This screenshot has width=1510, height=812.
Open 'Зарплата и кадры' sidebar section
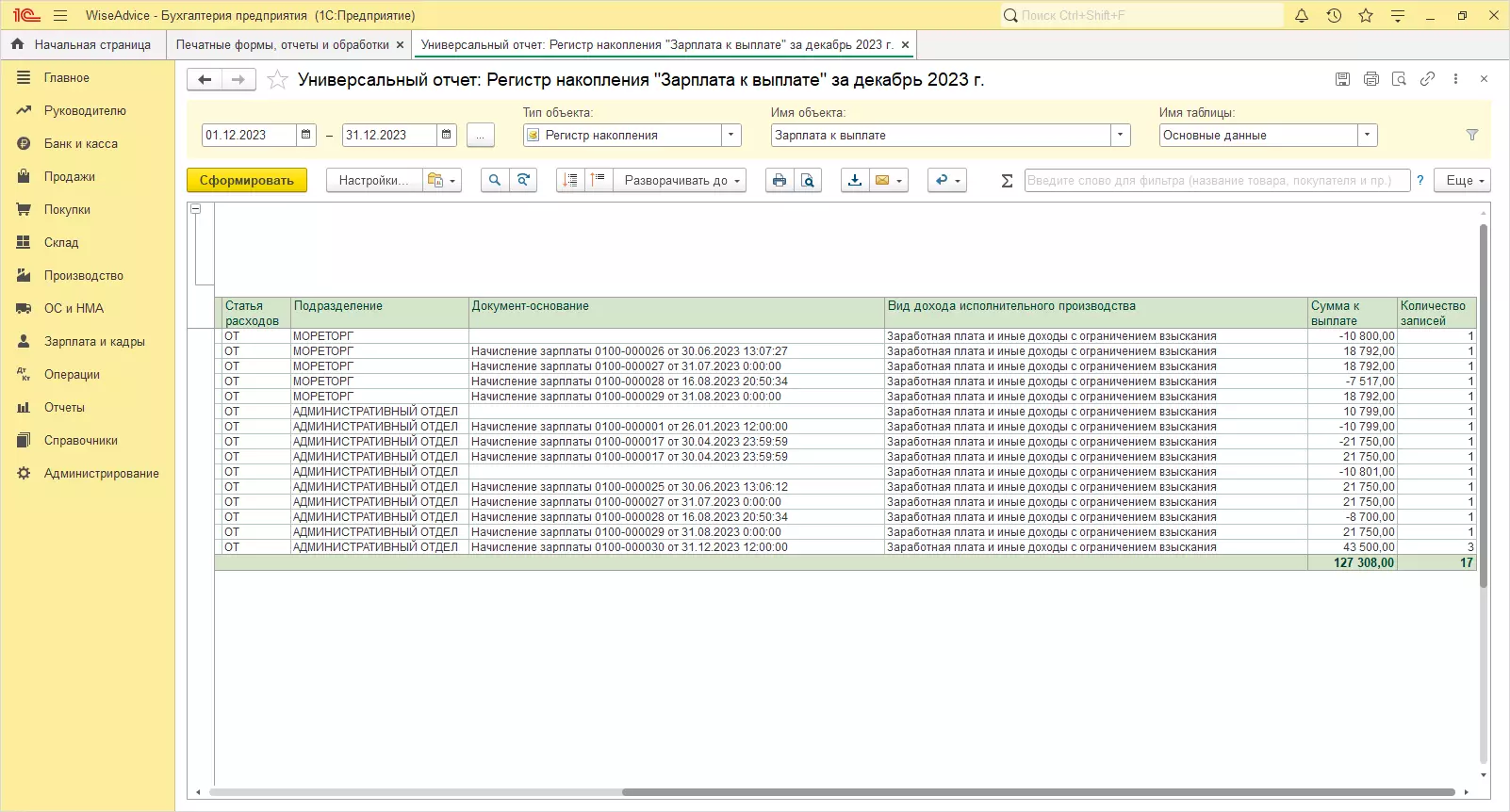tap(94, 341)
